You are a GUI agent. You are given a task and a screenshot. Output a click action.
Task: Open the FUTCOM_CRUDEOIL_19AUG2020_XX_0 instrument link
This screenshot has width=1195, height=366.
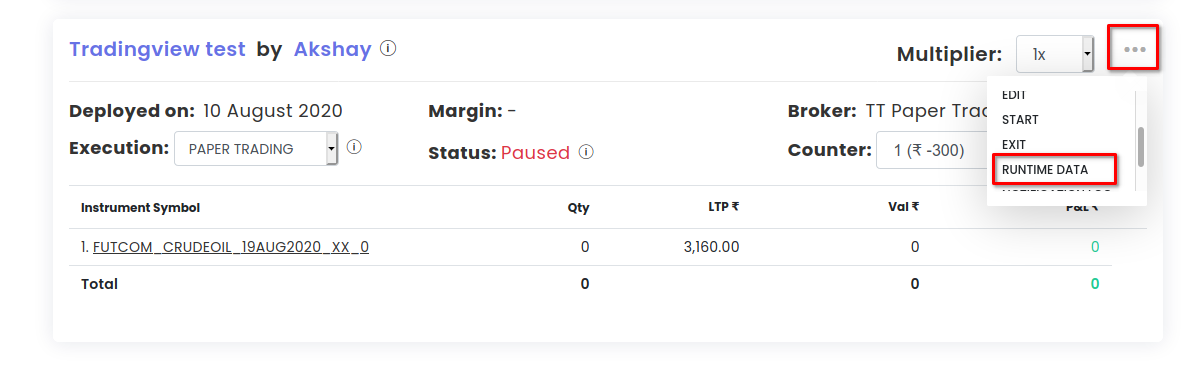[231, 247]
